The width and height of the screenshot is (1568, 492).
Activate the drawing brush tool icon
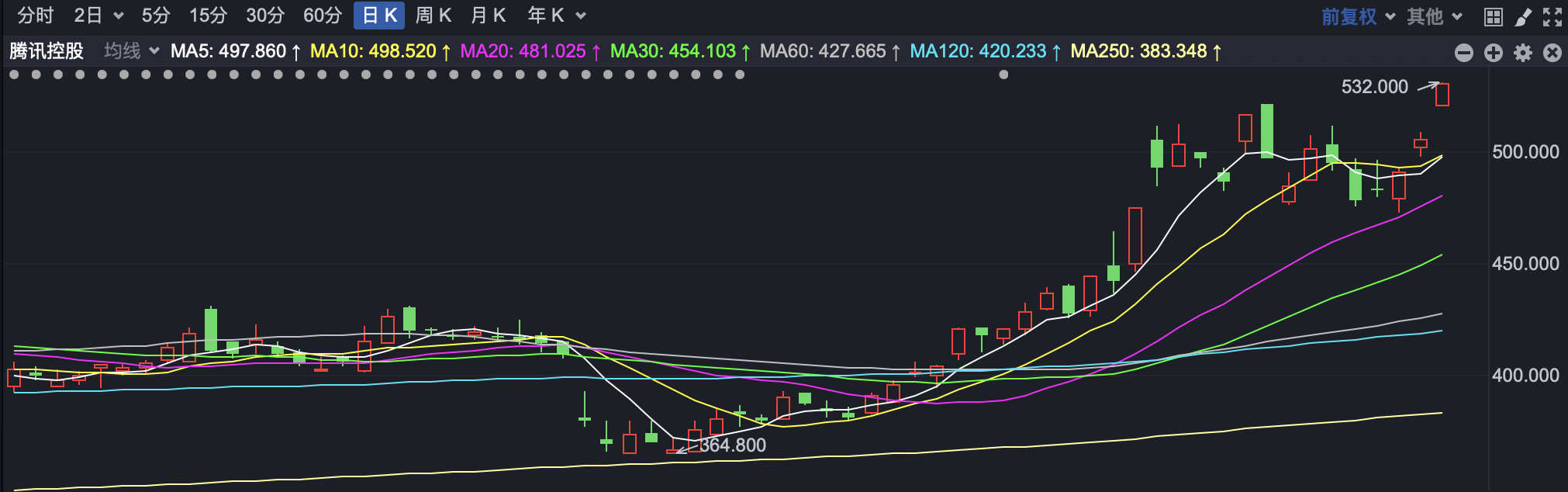[x=1523, y=17]
